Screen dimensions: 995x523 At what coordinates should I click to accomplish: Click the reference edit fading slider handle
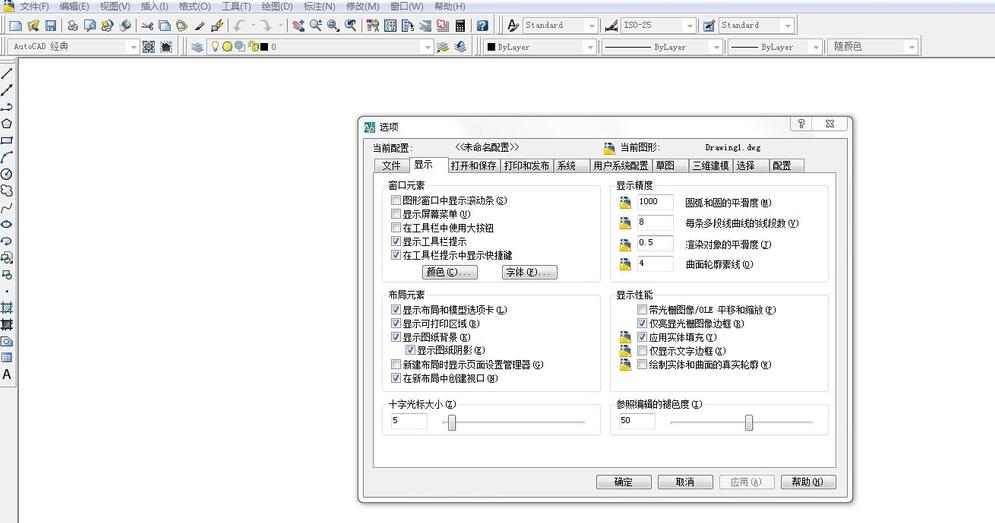click(x=749, y=422)
